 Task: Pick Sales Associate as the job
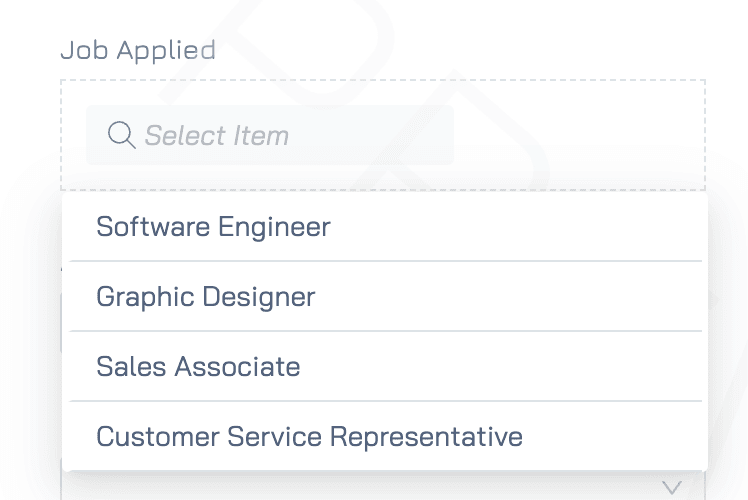[385, 366]
